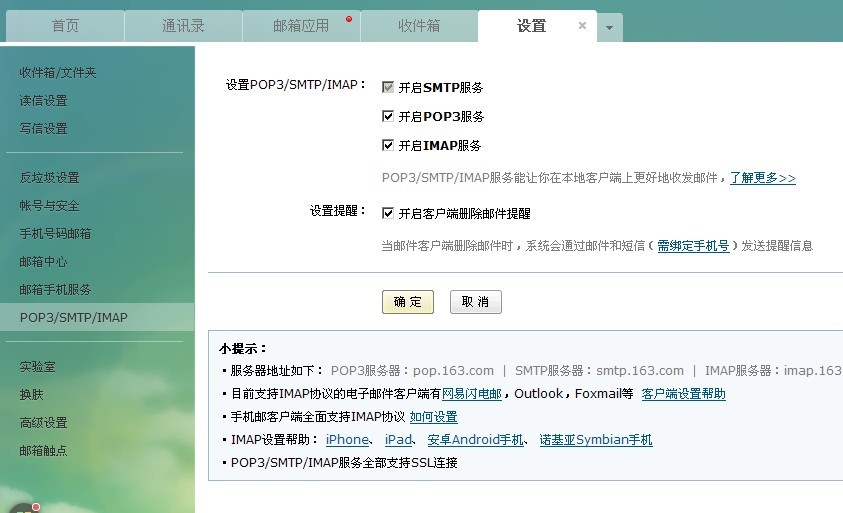Click the pop.163.com server address text
This screenshot has width=843, height=513.
[453, 371]
